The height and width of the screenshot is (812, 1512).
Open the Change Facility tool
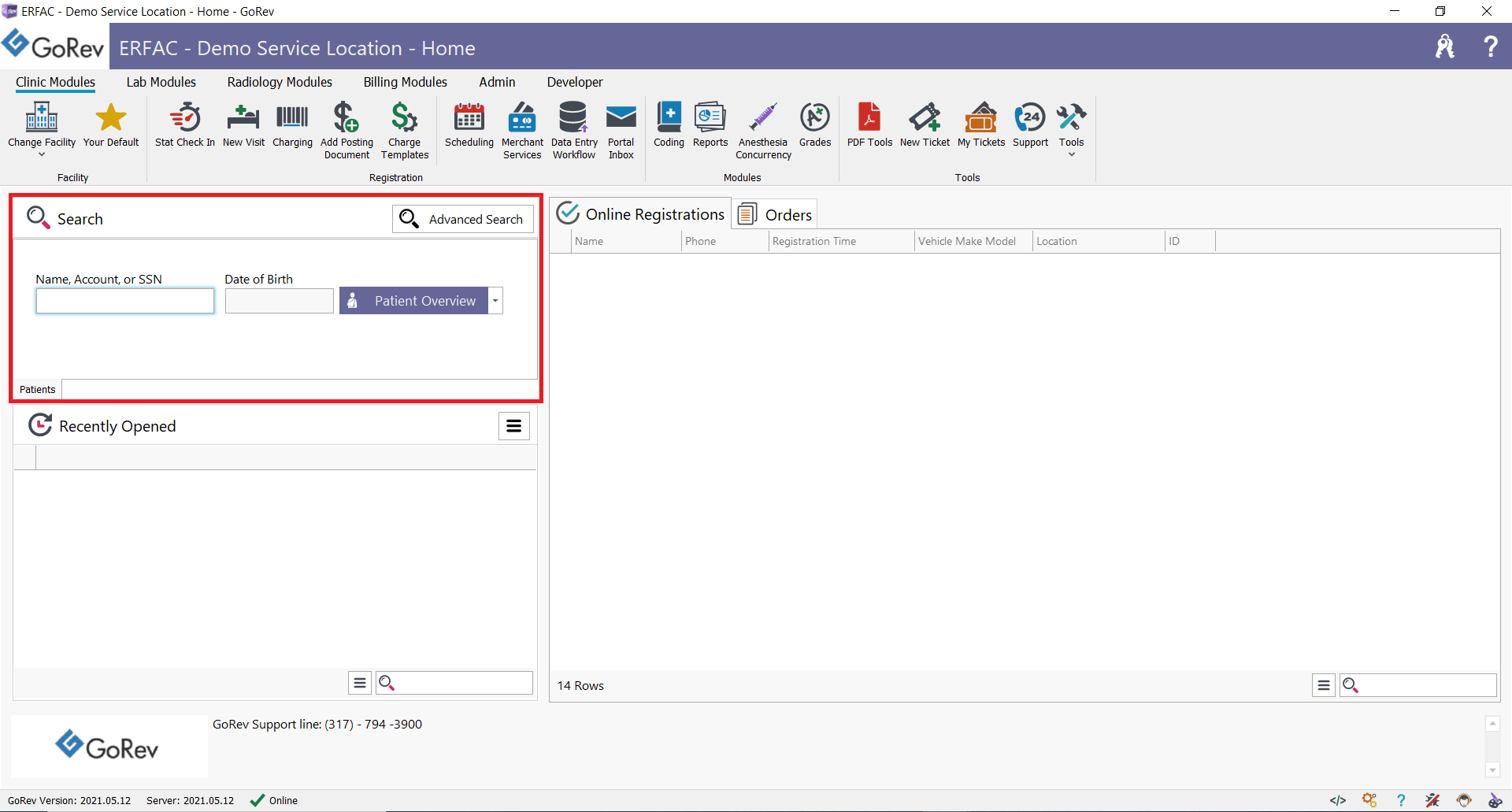(42, 125)
